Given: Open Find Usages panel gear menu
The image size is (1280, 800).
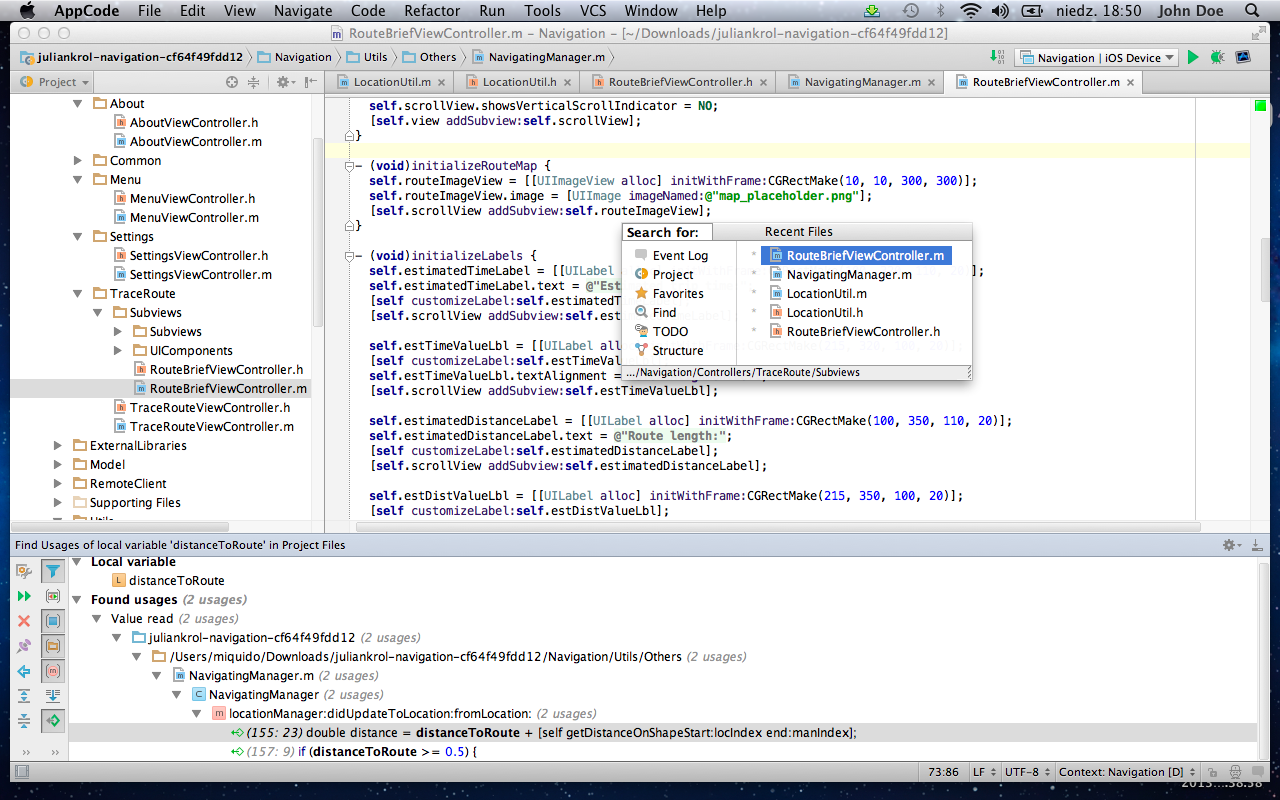Looking at the screenshot, I should click(x=1231, y=545).
